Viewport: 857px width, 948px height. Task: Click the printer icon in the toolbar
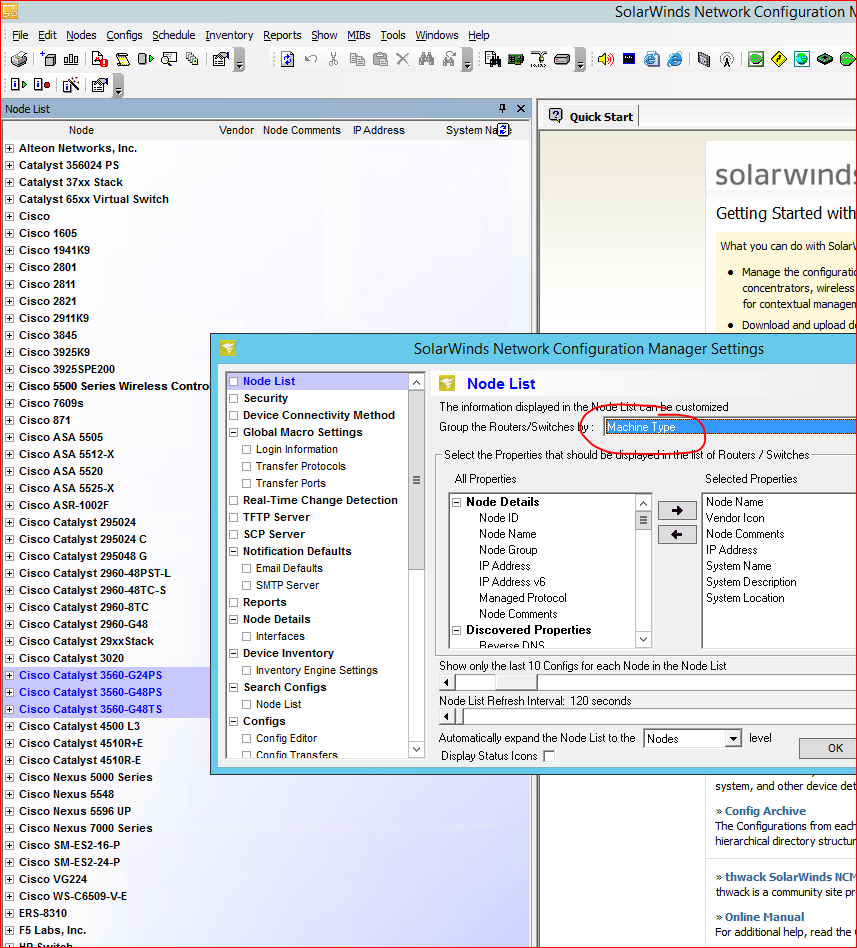[x=19, y=59]
